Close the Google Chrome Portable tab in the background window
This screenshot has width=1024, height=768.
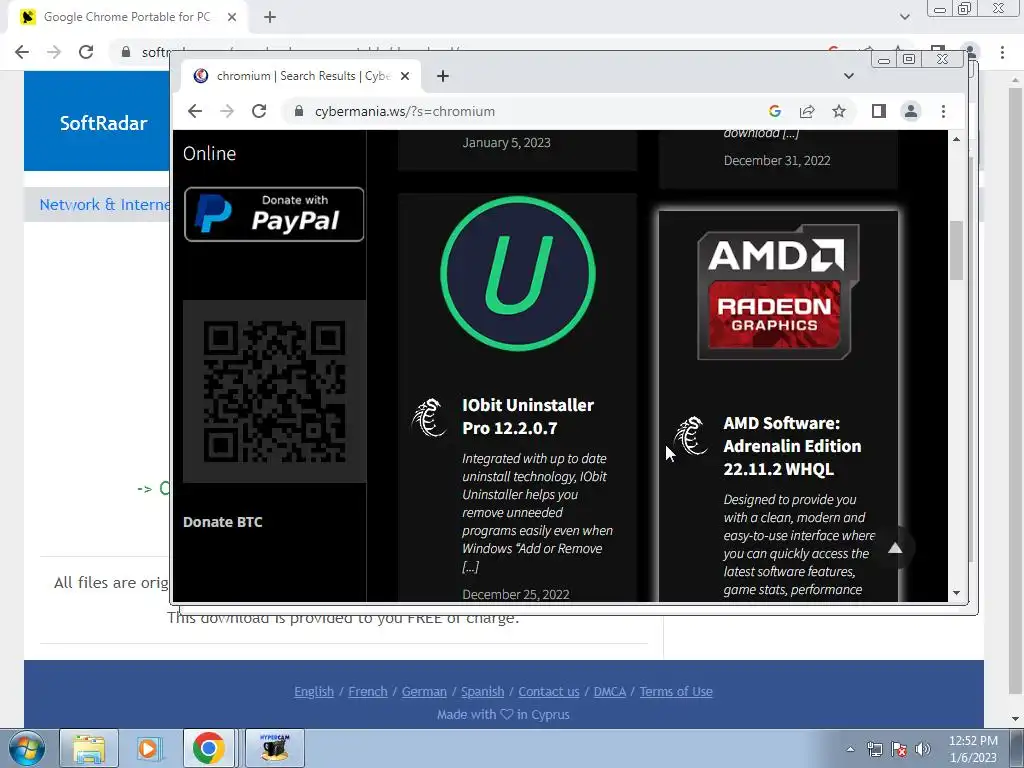(232, 17)
